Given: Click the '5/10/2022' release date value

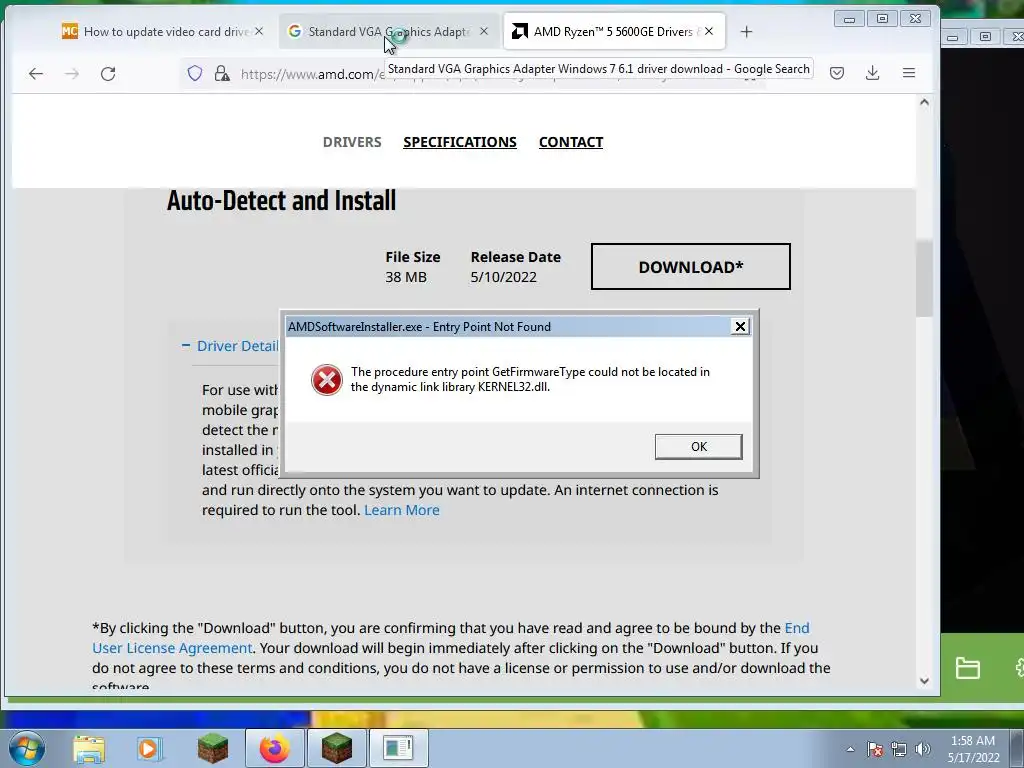Looking at the screenshot, I should (504, 277).
